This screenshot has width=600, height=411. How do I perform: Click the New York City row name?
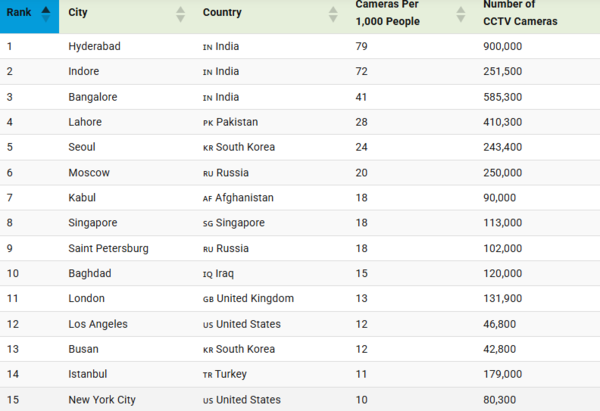coord(102,399)
